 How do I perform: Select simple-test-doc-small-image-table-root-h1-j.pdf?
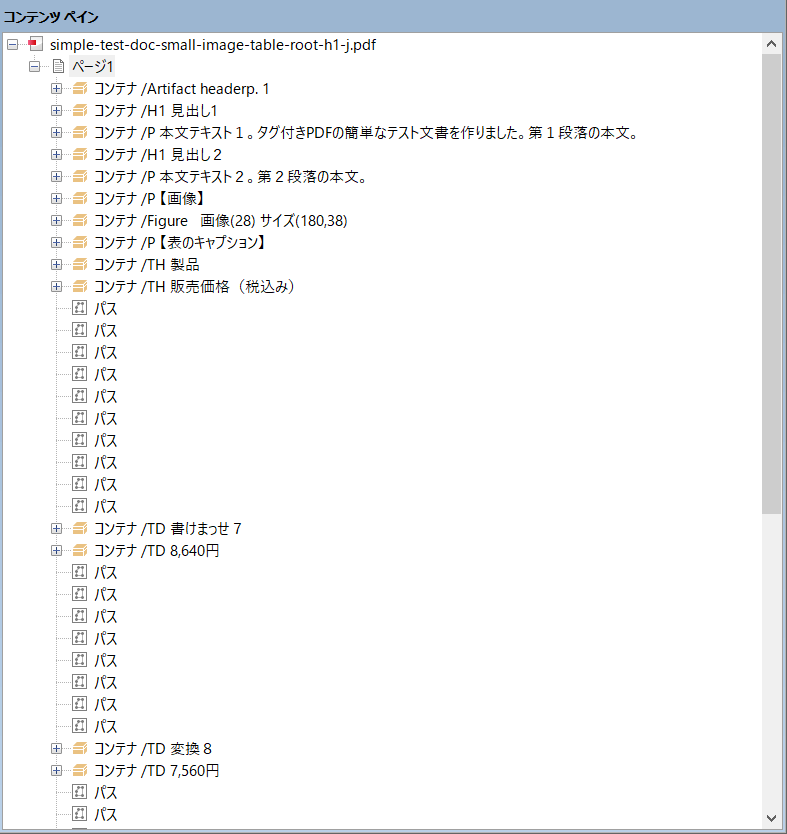tap(212, 45)
